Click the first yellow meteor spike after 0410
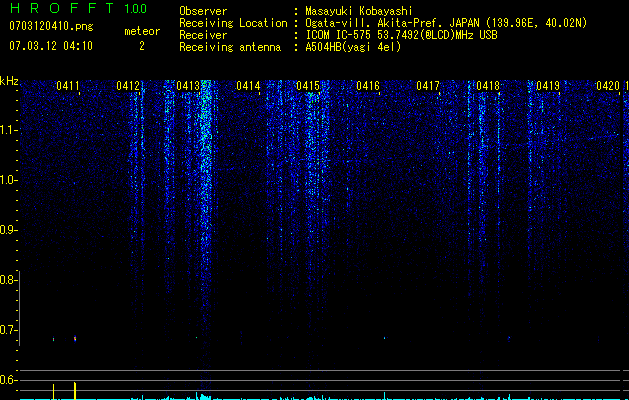629x400 pixels. (x=53, y=392)
